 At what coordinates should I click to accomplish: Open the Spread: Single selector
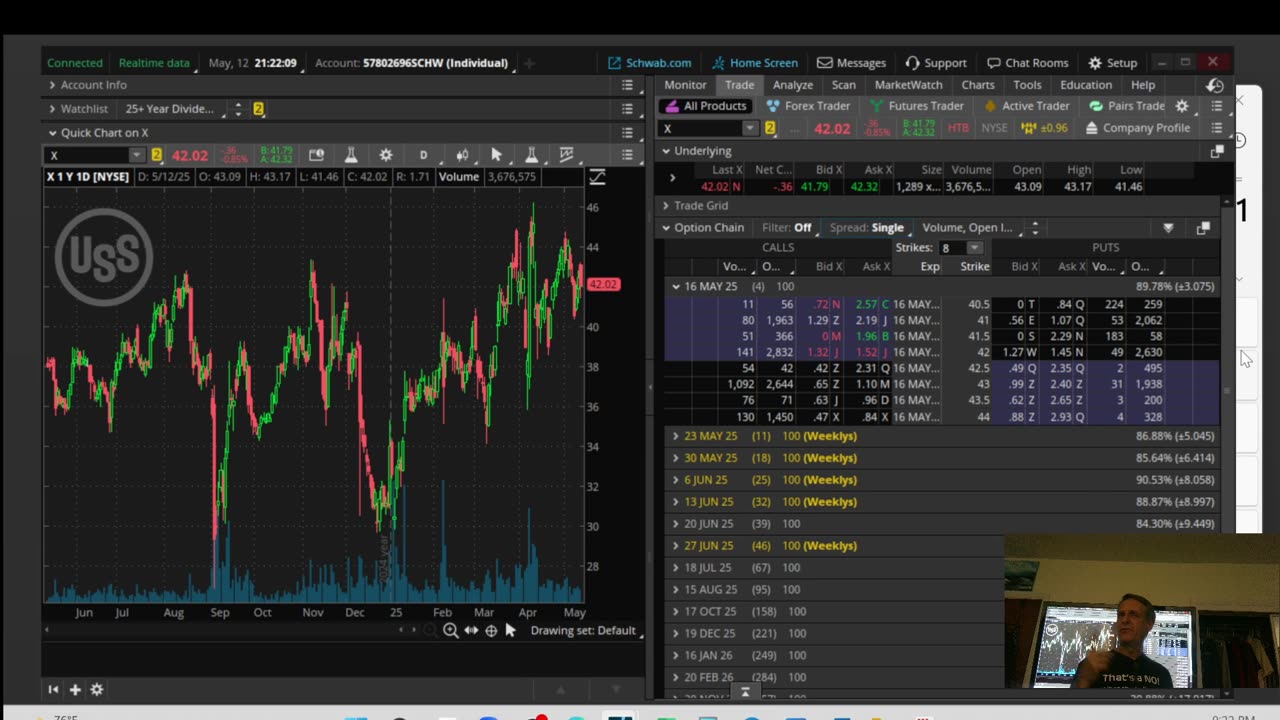868,228
